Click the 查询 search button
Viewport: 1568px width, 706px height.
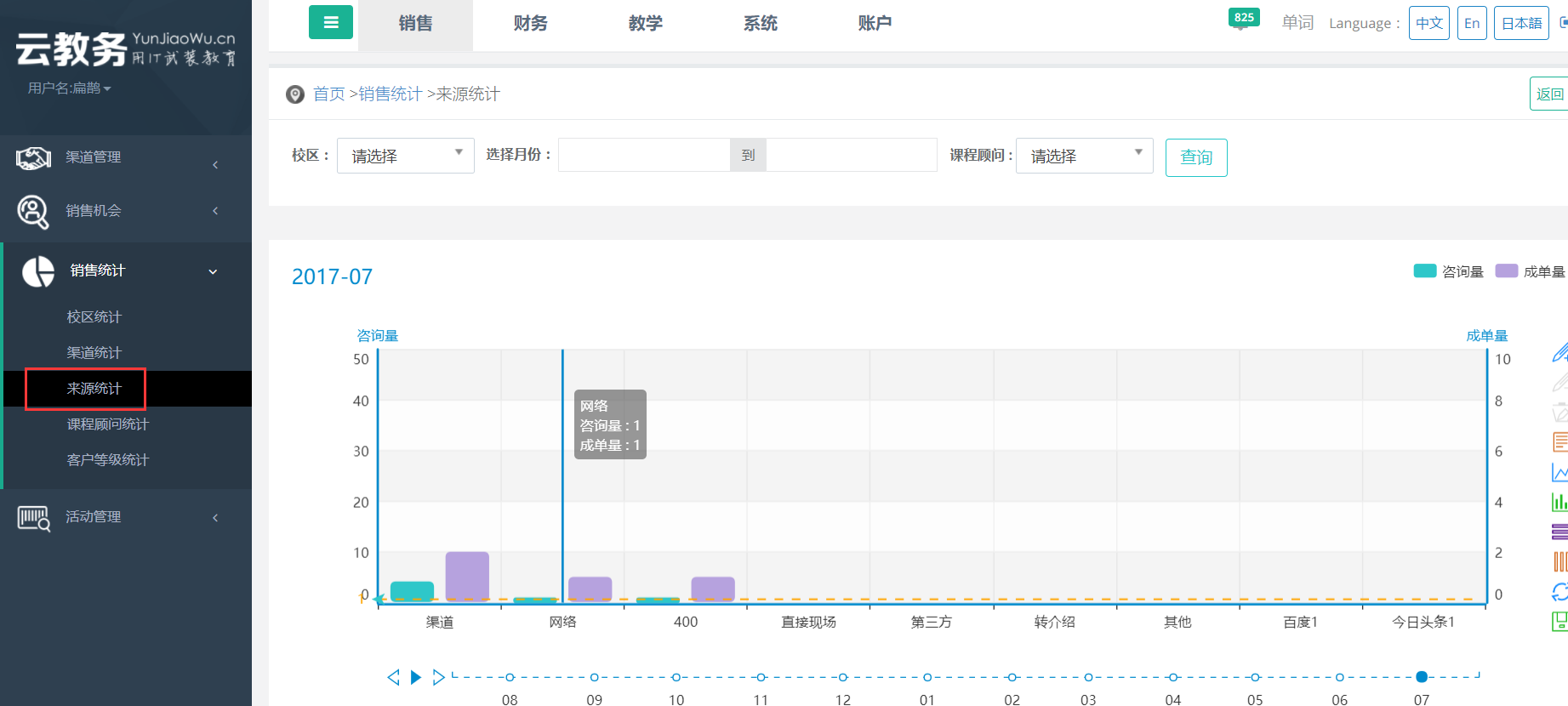click(x=1196, y=157)
